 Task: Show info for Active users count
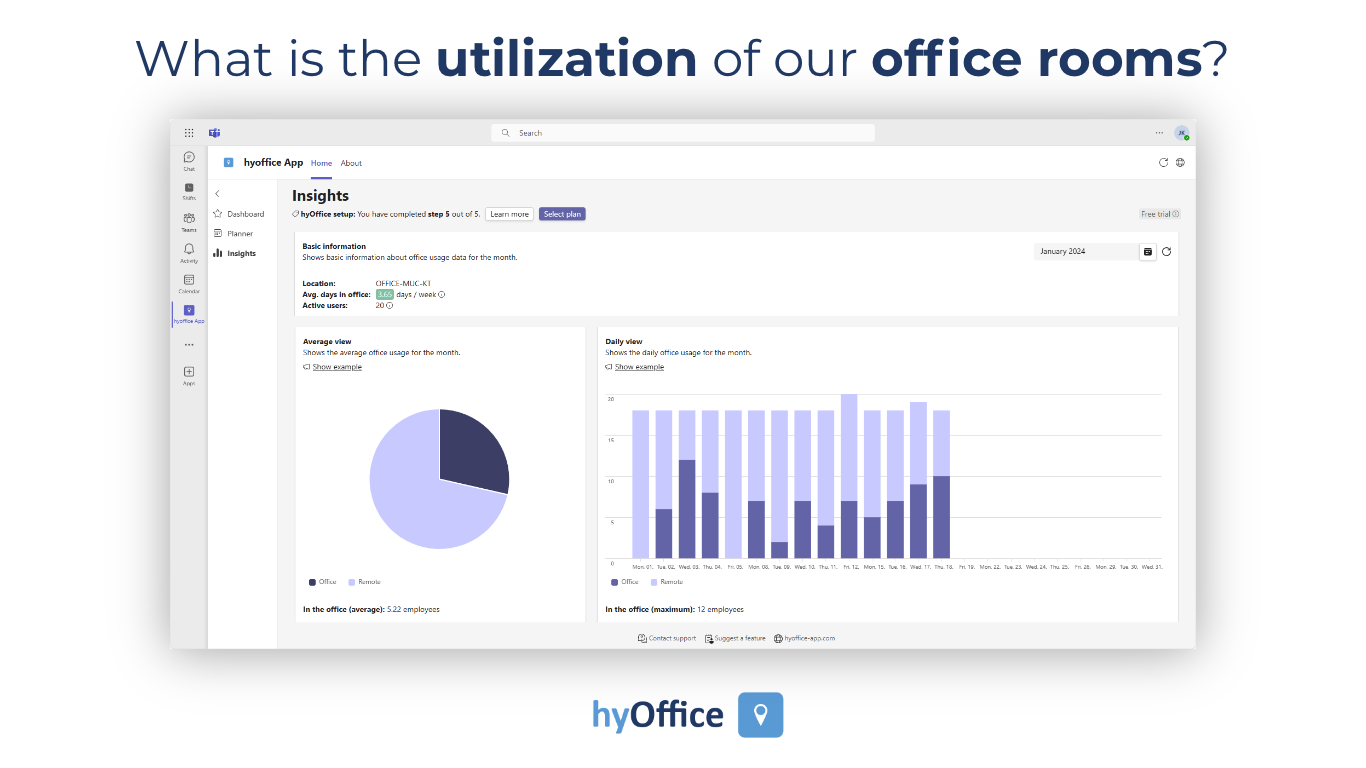tap(390, 305)
